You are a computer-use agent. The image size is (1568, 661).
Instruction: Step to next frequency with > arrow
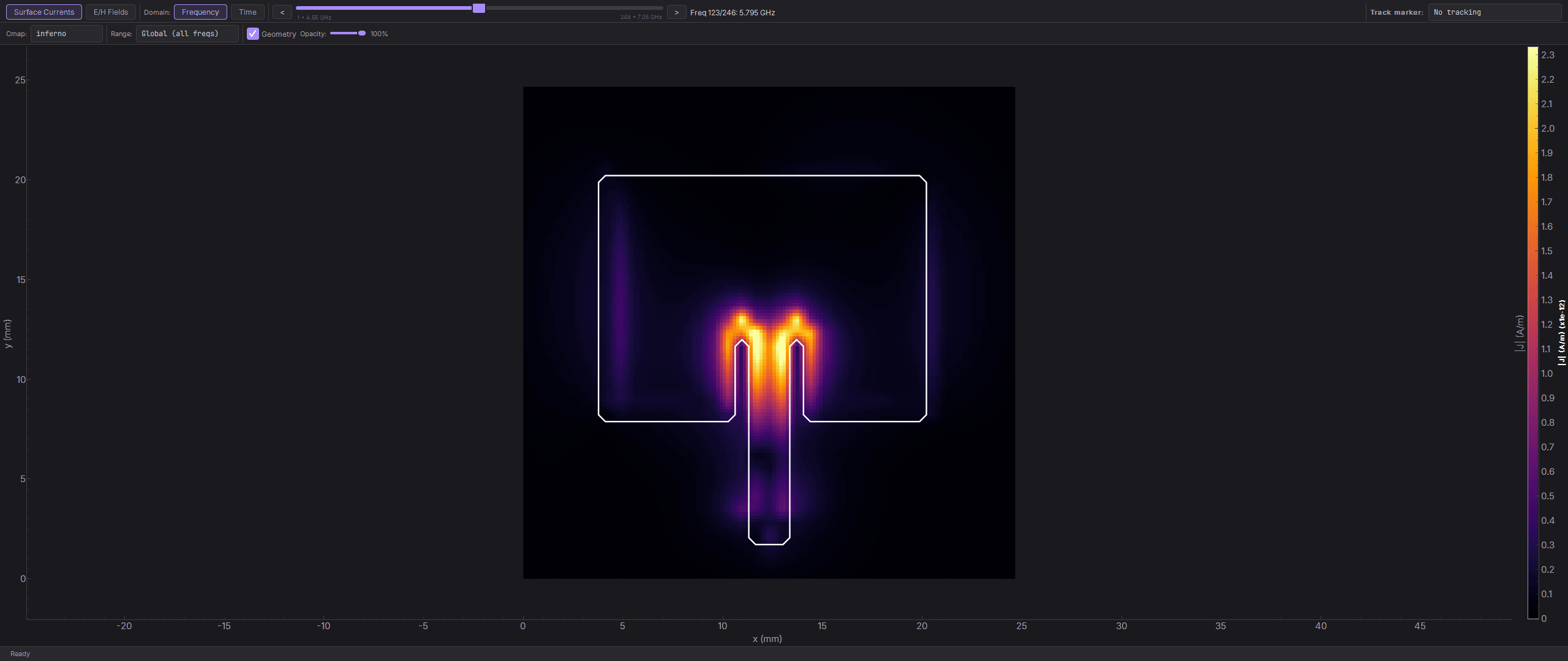676,12
